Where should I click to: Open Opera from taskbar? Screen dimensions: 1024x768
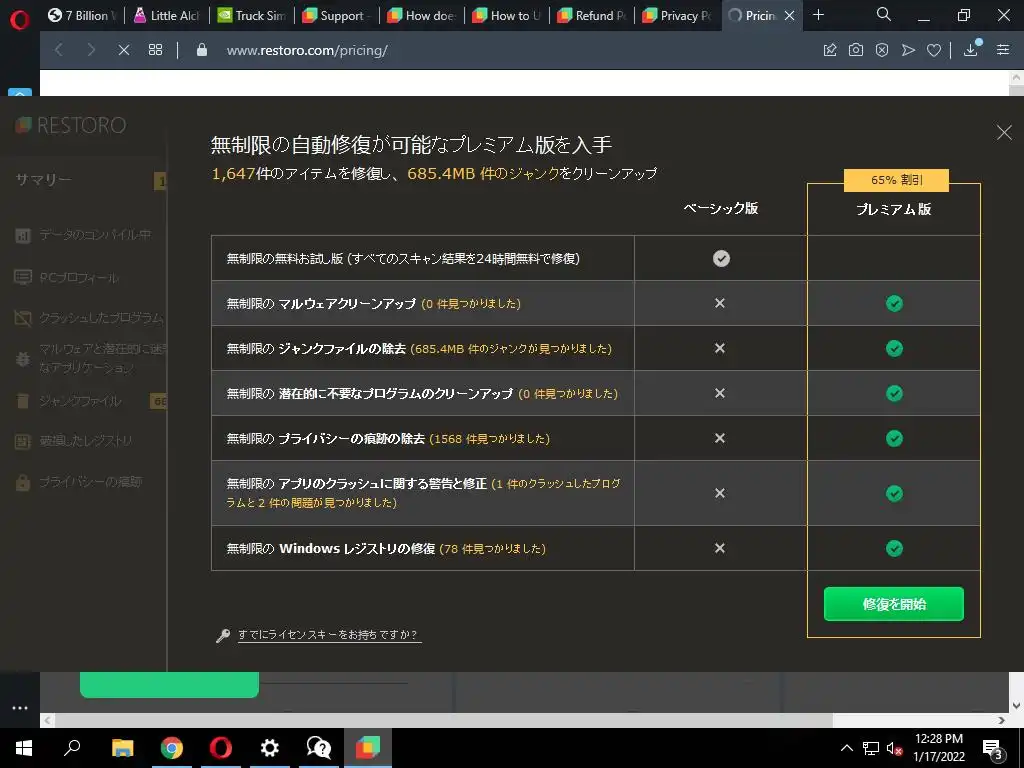[x=221, y=748]
